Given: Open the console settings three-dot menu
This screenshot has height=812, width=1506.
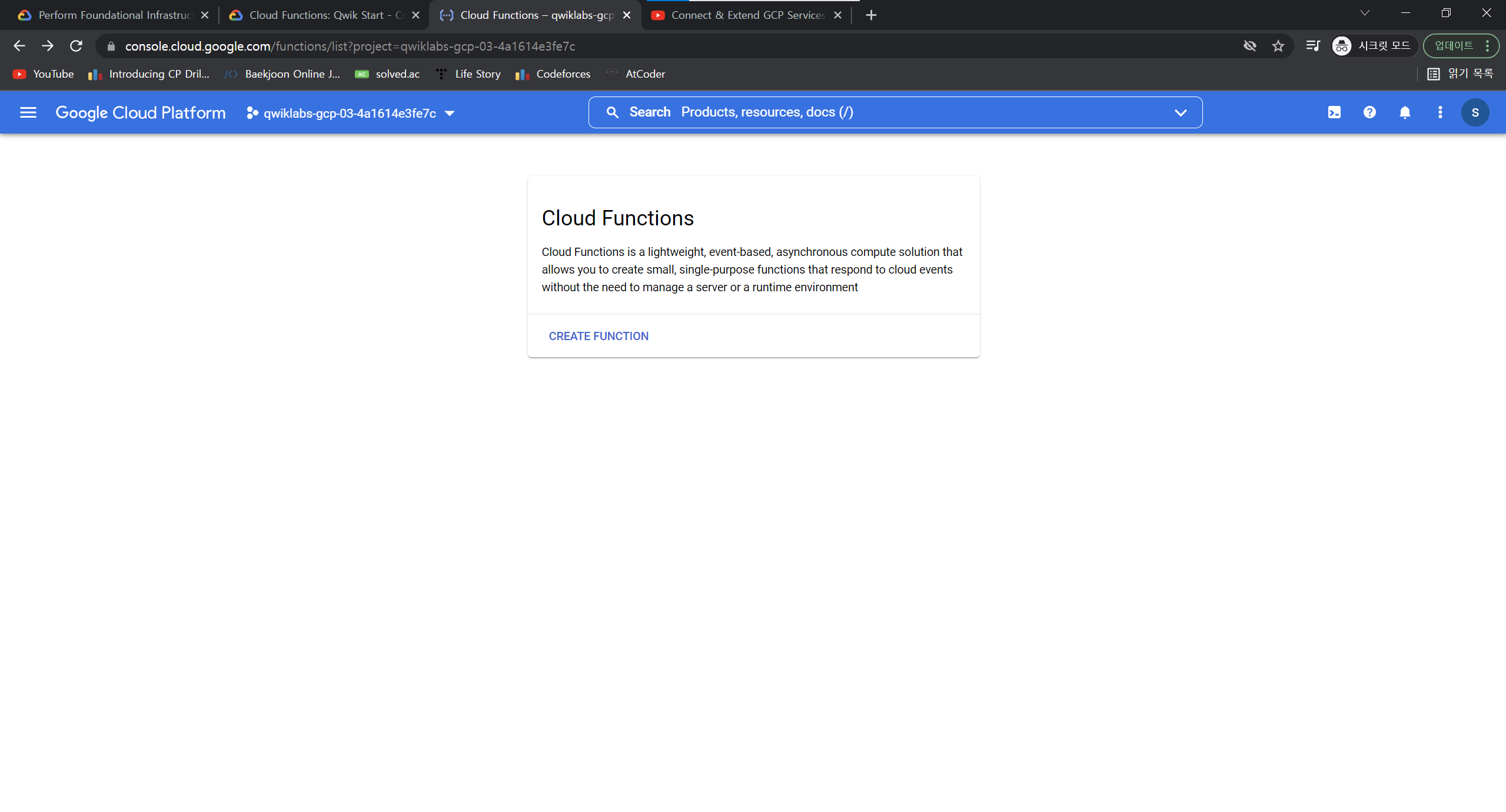Looking at the screenshot, I should (x=1440, y=112).
